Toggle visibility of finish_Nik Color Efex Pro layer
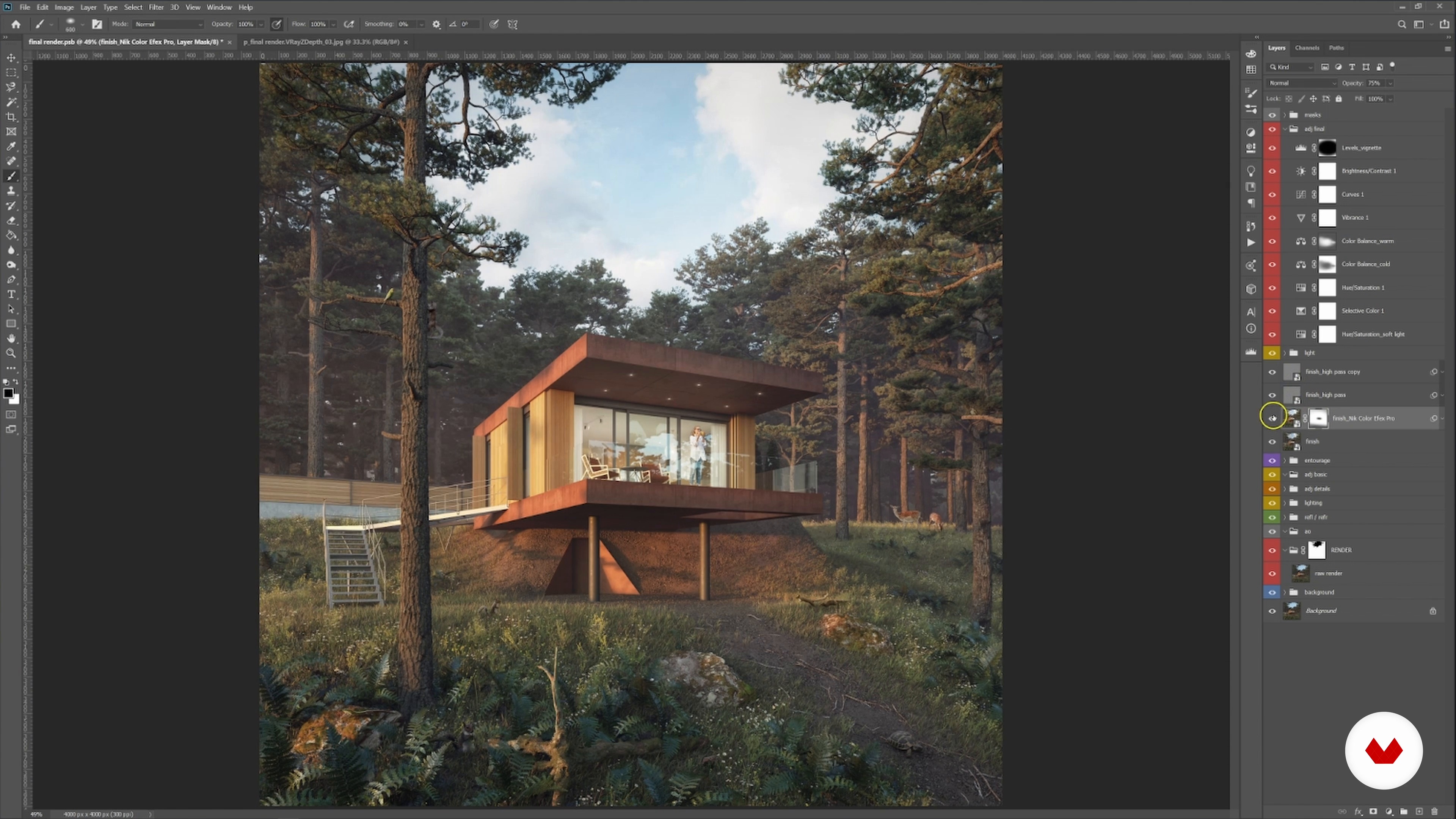The image size is (1456, 819). coord(1273,418)
